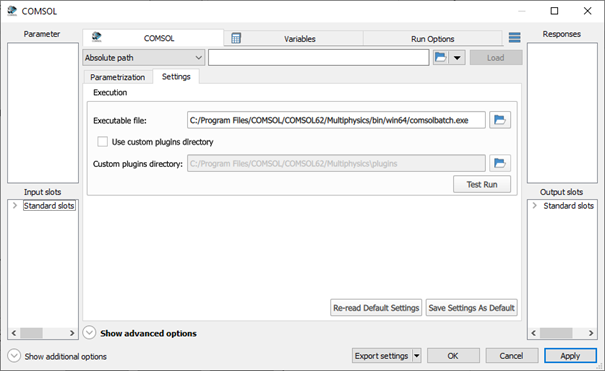Click the Executable file path field

click(x=336, y=120)
